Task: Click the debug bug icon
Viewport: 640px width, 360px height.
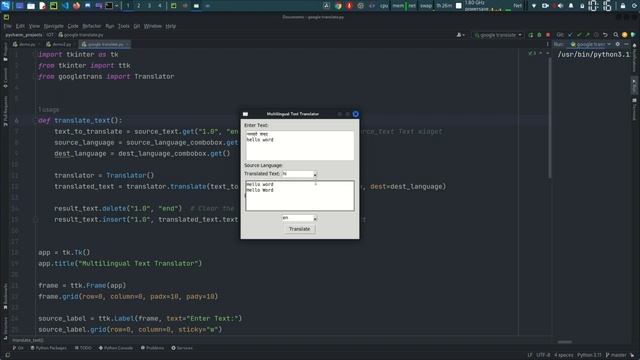Action: point(539,35)
